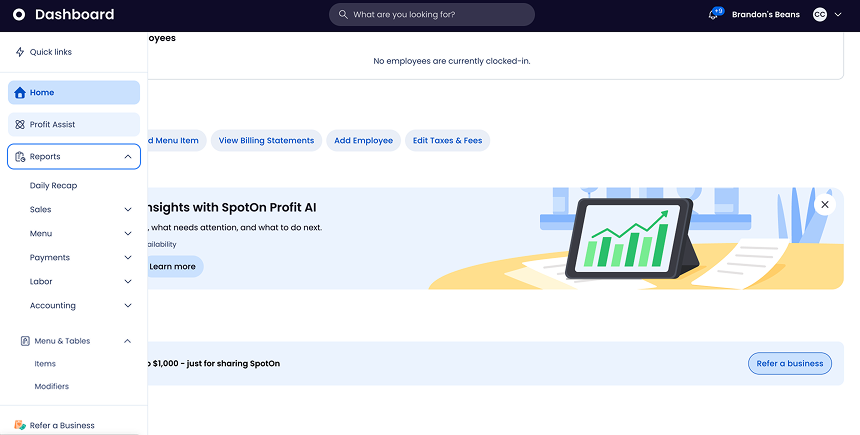Screen dimensions: 860x435
Task: Click View Billing Statements button
Action: (267, 140)
